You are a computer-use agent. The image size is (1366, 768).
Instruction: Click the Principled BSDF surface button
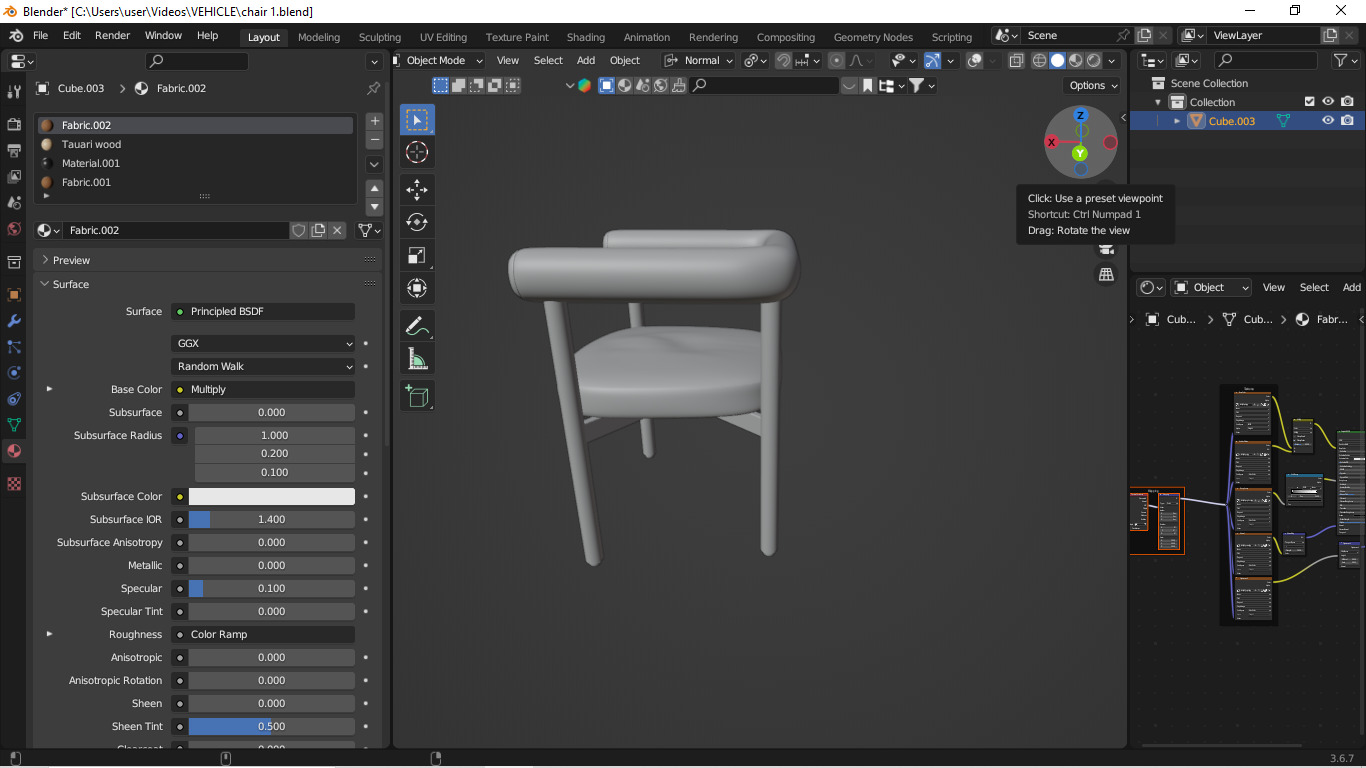pos(263,311)
